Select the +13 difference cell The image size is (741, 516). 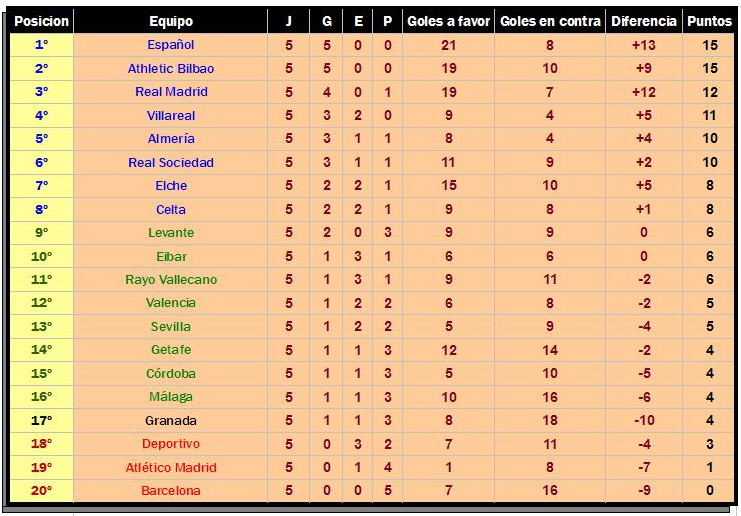tap(644, 45)
